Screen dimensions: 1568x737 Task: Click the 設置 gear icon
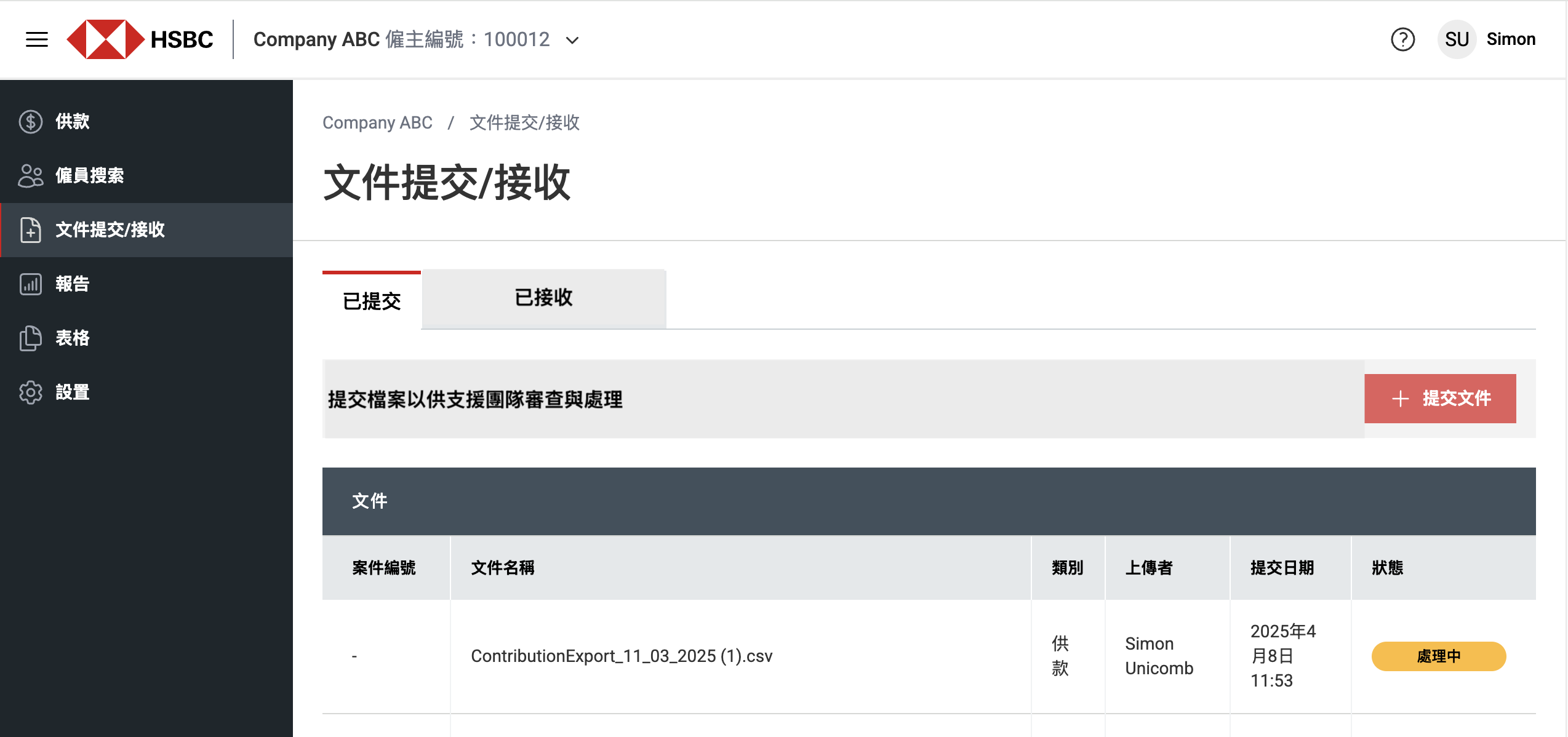[x=31, y=392]
